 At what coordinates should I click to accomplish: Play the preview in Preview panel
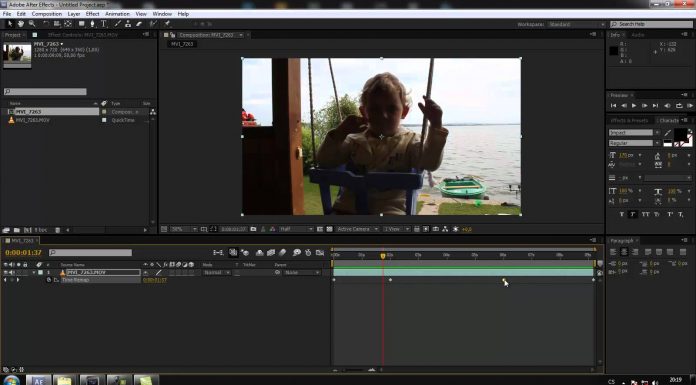coord(634,106)
